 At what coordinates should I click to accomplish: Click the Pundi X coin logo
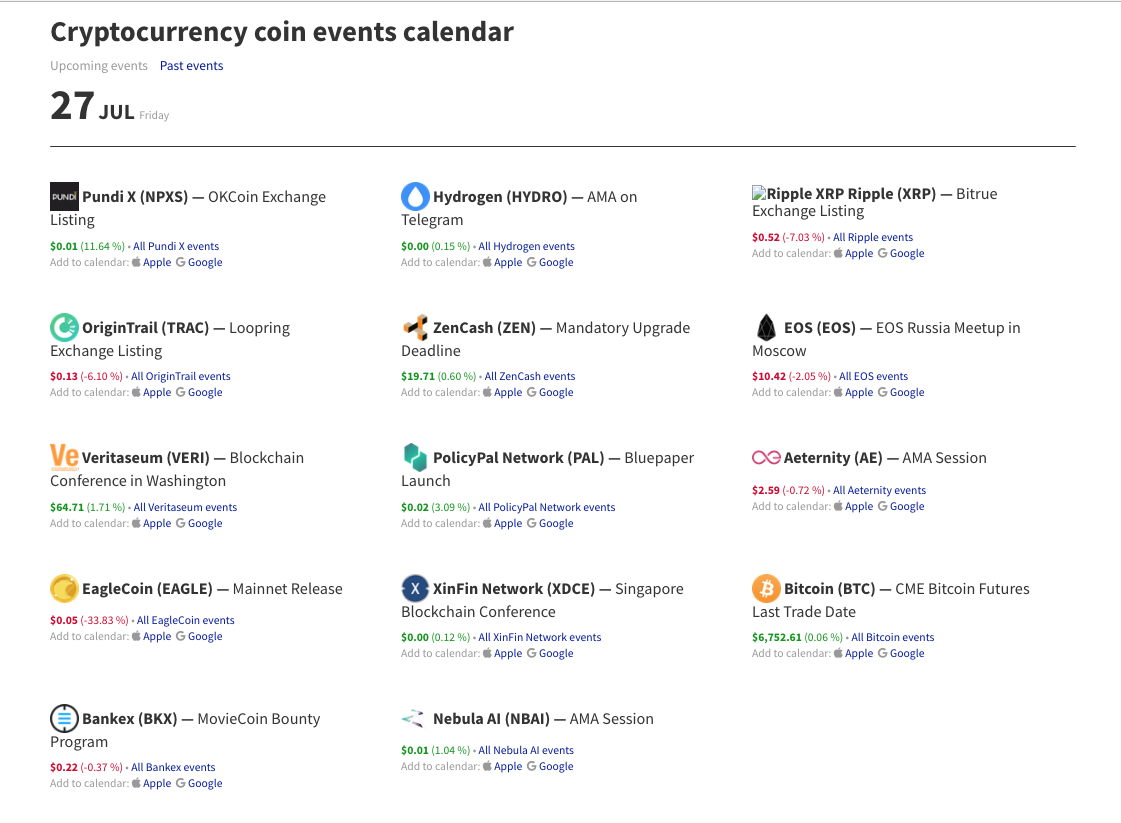coord(64,196)
